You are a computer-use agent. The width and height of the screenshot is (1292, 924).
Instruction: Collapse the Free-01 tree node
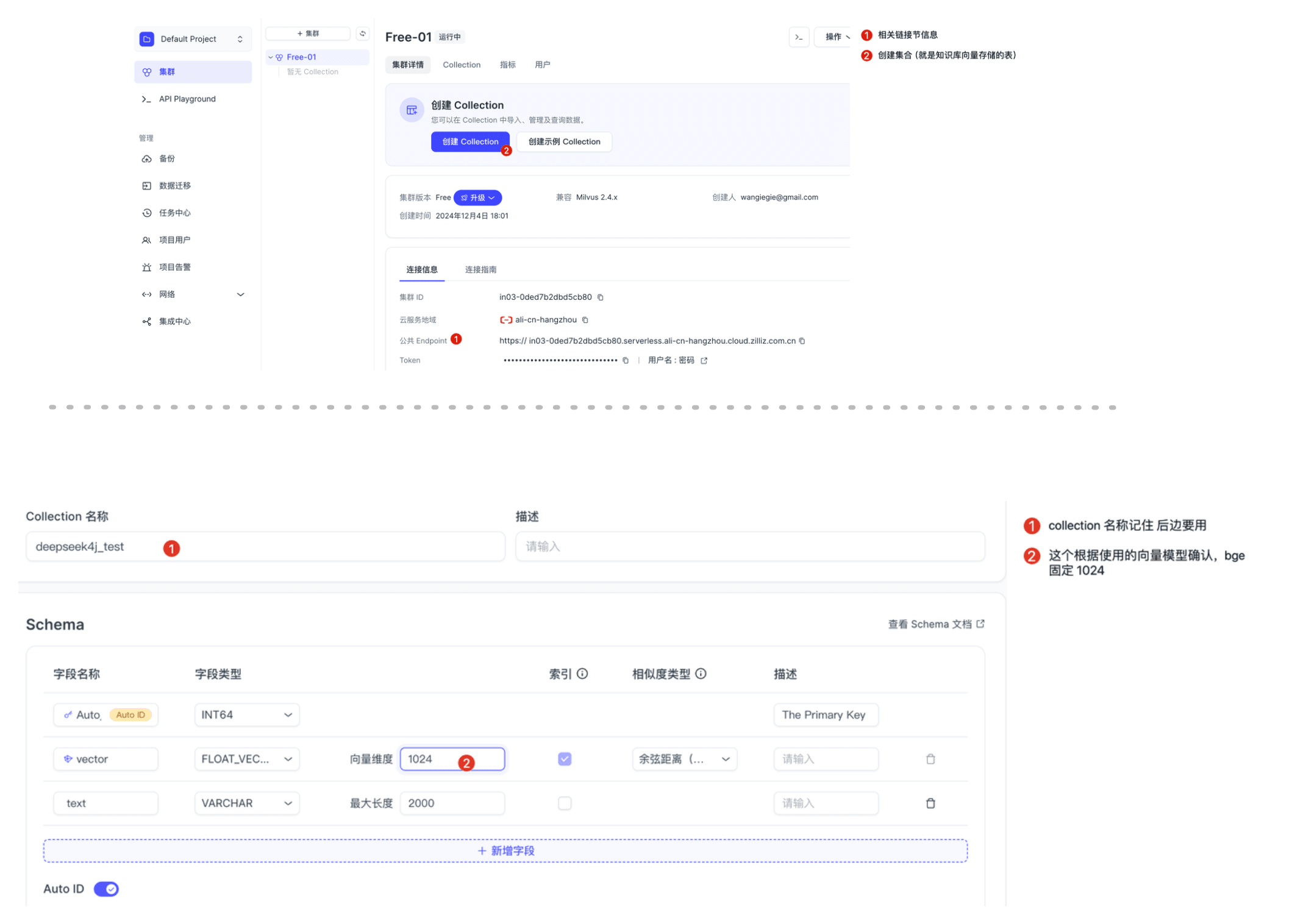click(x=271, y=57)
